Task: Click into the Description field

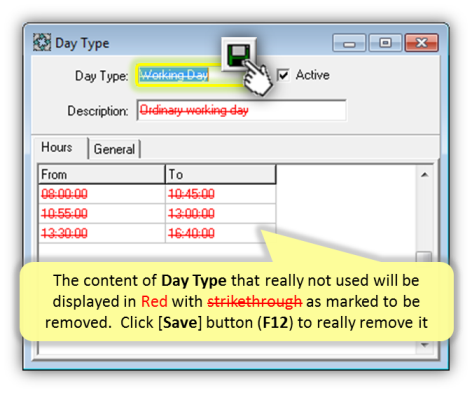Action: tap(242, 110)
